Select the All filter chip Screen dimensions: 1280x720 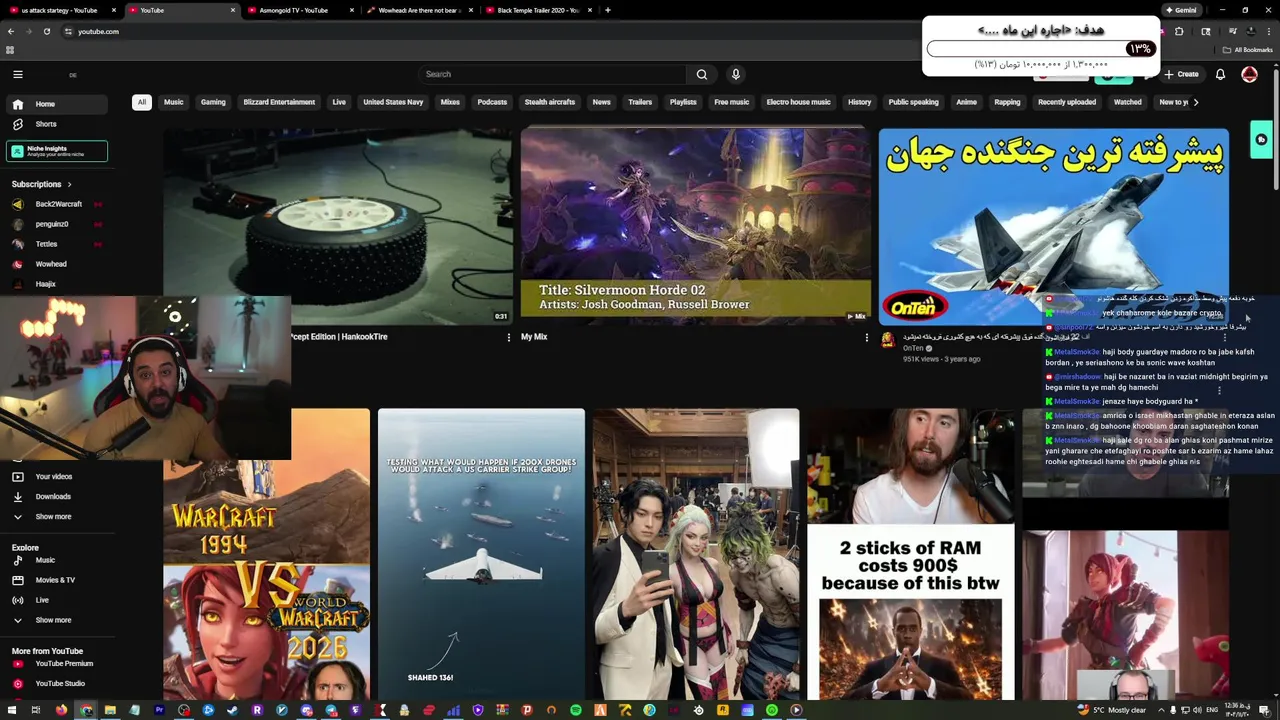click(142, 102)
